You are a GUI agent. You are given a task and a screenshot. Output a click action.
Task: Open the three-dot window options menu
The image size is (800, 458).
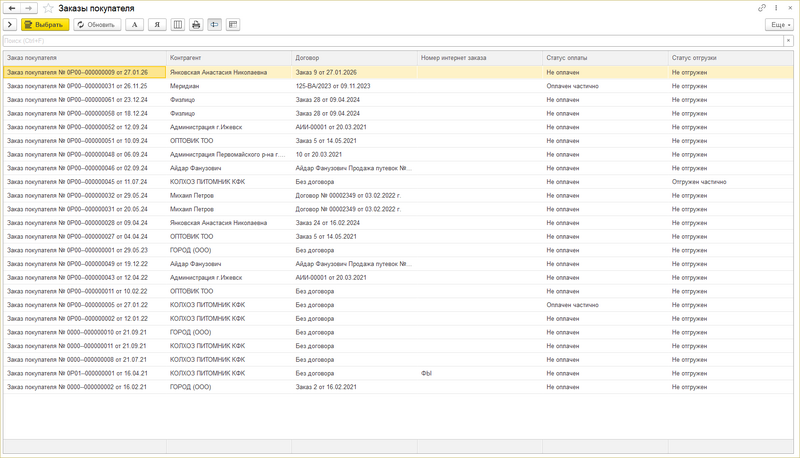(x=776, y=8)
